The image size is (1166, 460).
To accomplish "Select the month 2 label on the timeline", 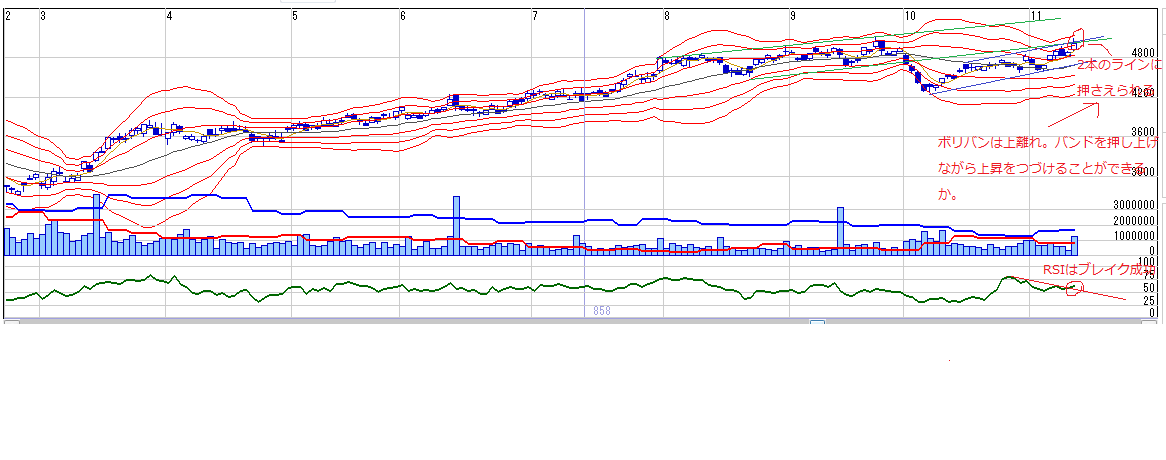I will [8, 16].
